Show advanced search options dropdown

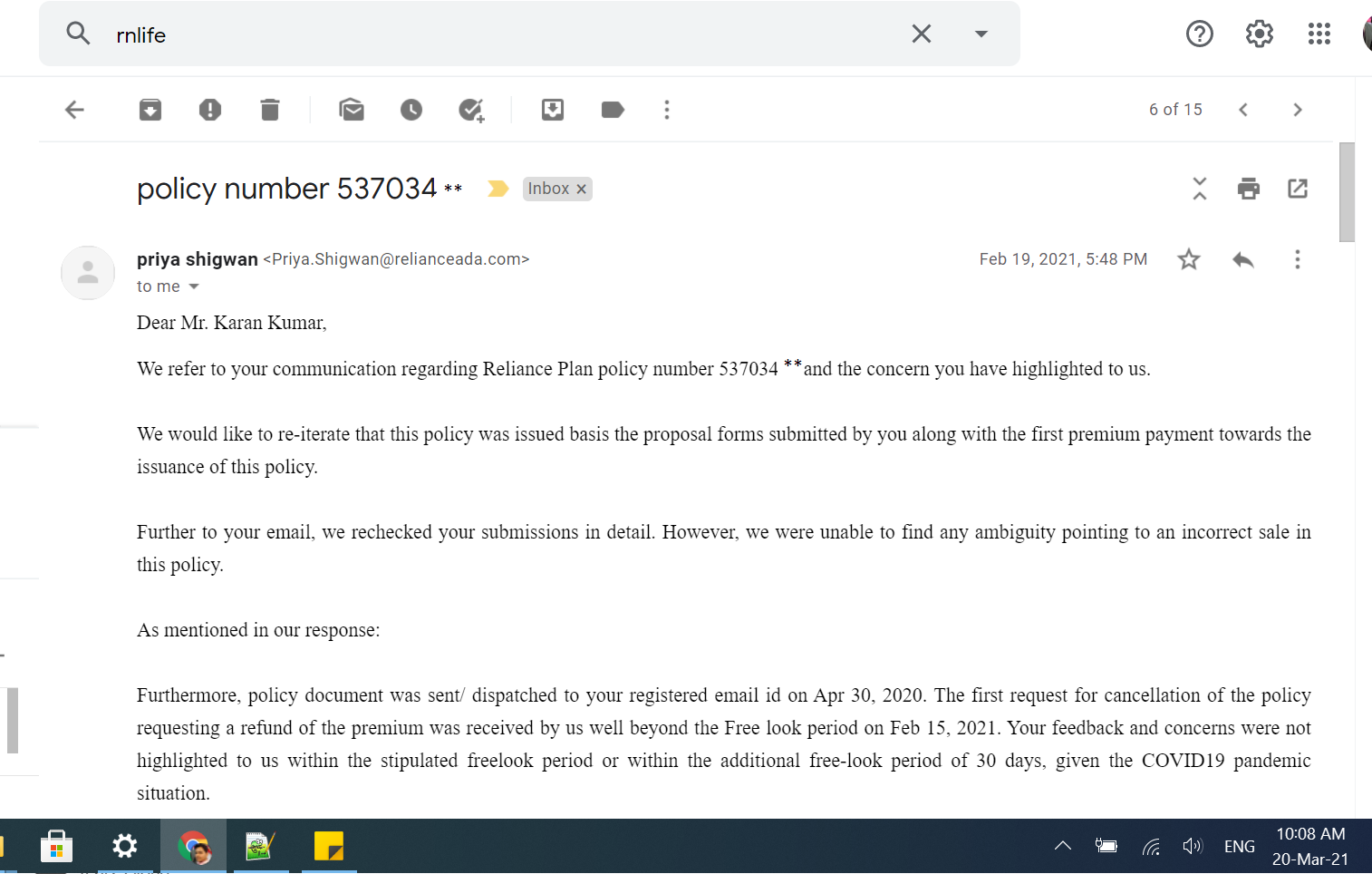click(981, 34)
